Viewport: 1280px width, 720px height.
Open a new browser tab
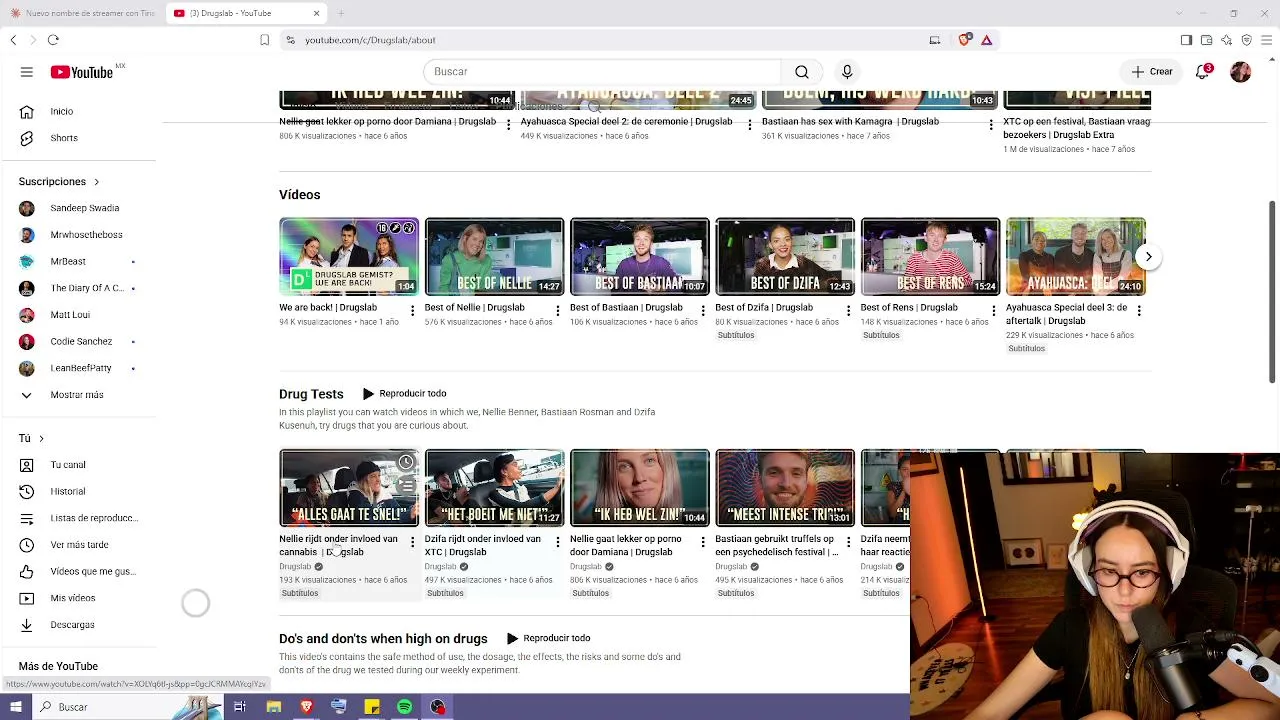click(x=341, y=13)
